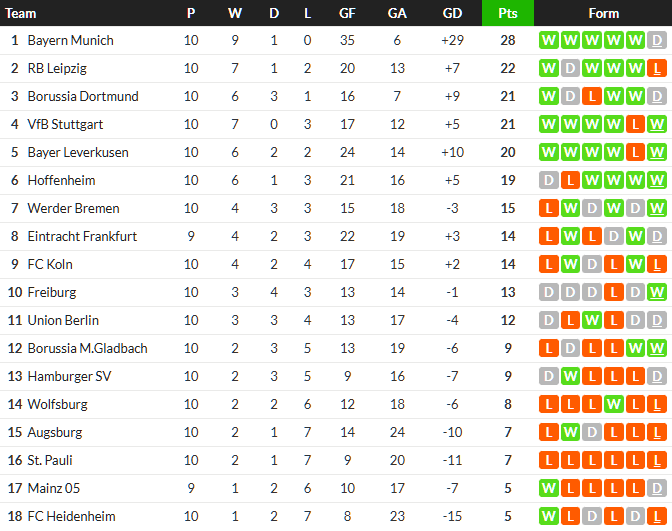Open the Eintracht Frankfurt team page
This screenshot has width=672, height=531.
(x=82, y=236)
